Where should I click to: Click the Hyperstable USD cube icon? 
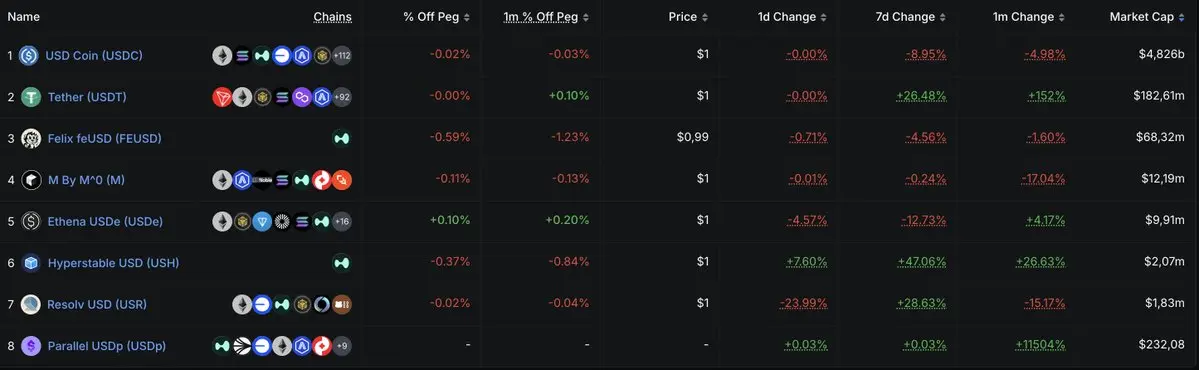point(31,263)
